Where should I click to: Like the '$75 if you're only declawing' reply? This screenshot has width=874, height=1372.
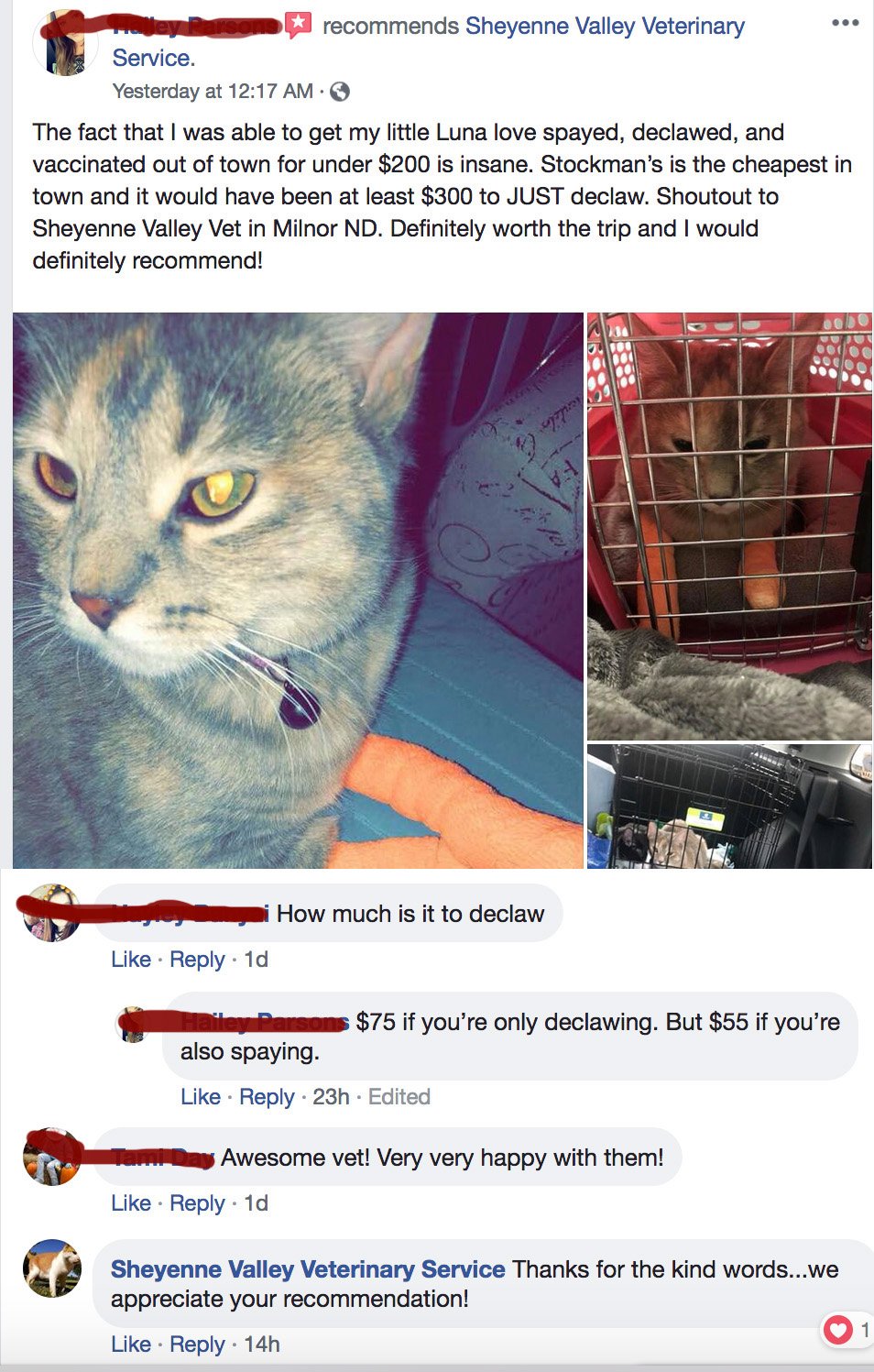pyautogui.click(x=201, y=1097)
